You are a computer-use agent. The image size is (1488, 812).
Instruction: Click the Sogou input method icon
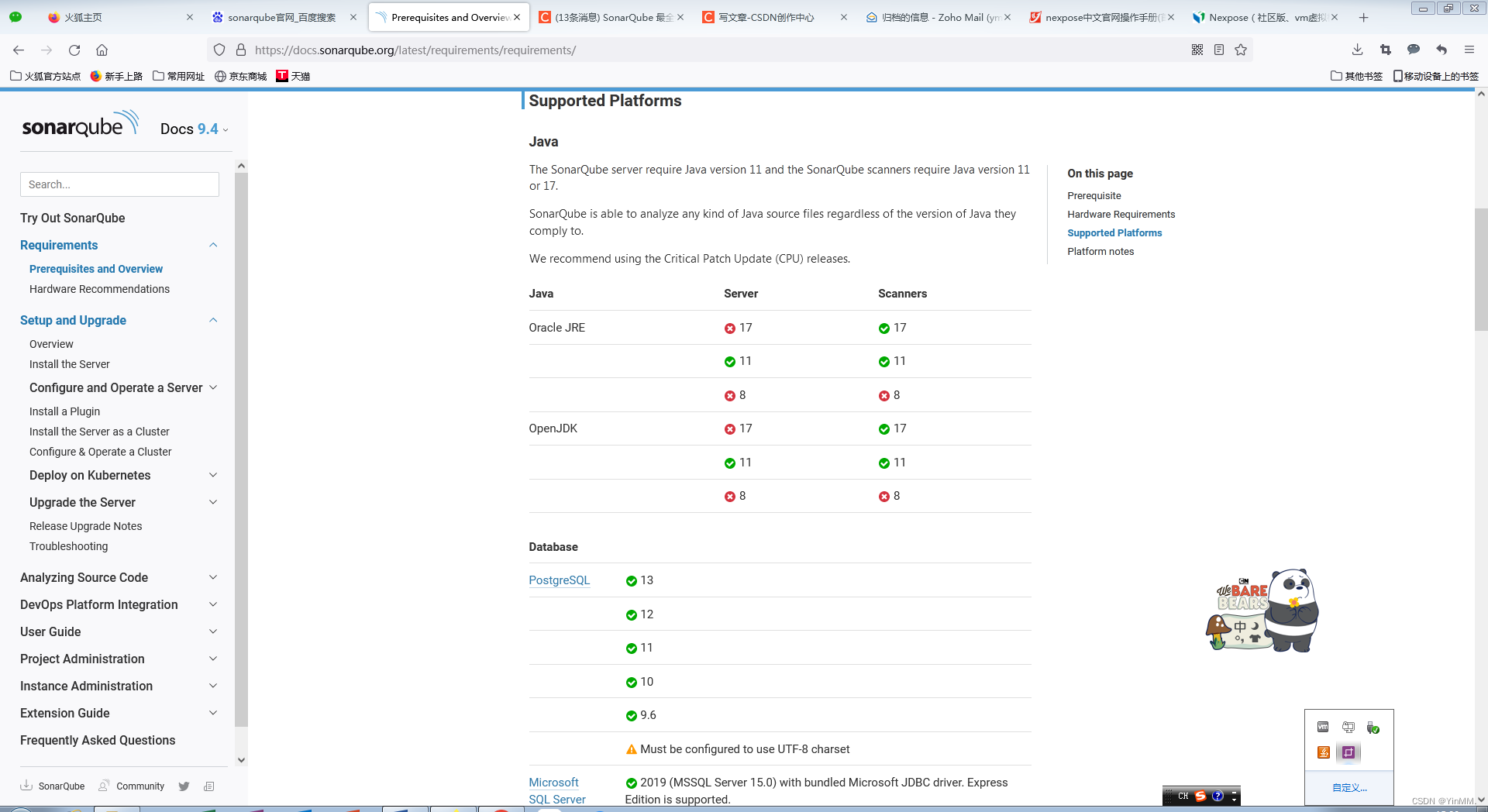coord(1200,796)
